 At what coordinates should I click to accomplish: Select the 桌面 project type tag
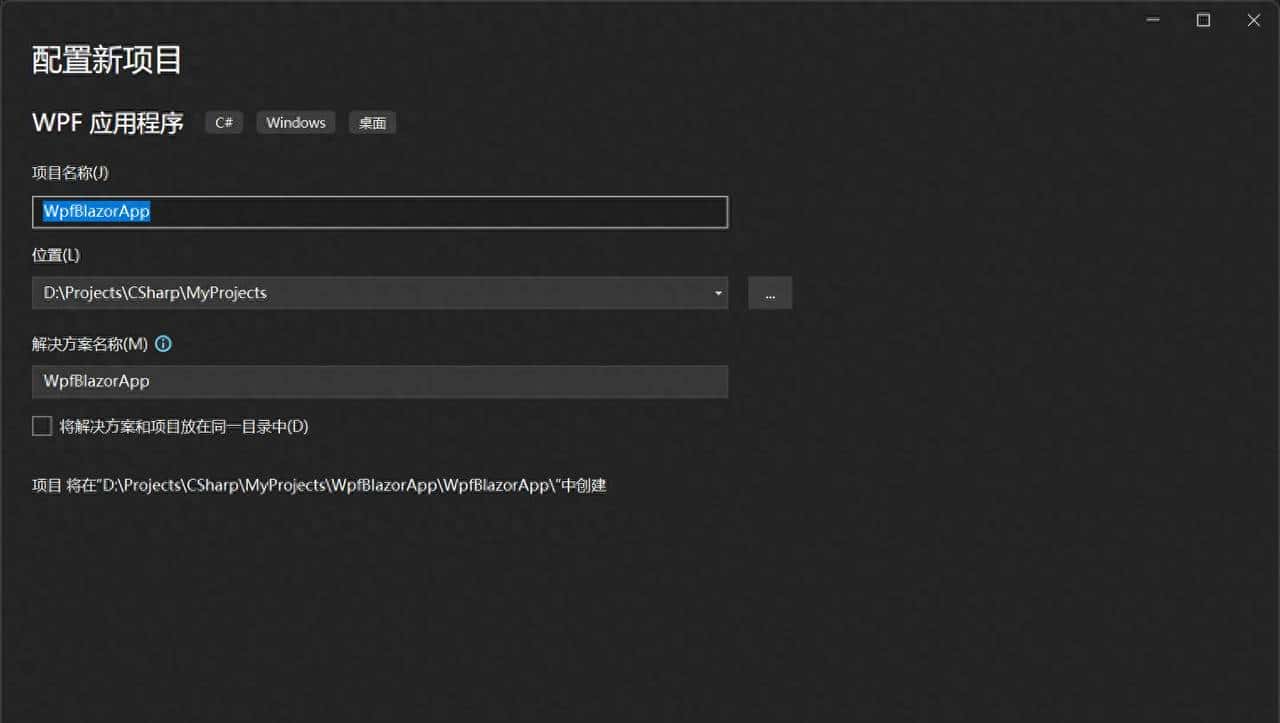[371, 122]
